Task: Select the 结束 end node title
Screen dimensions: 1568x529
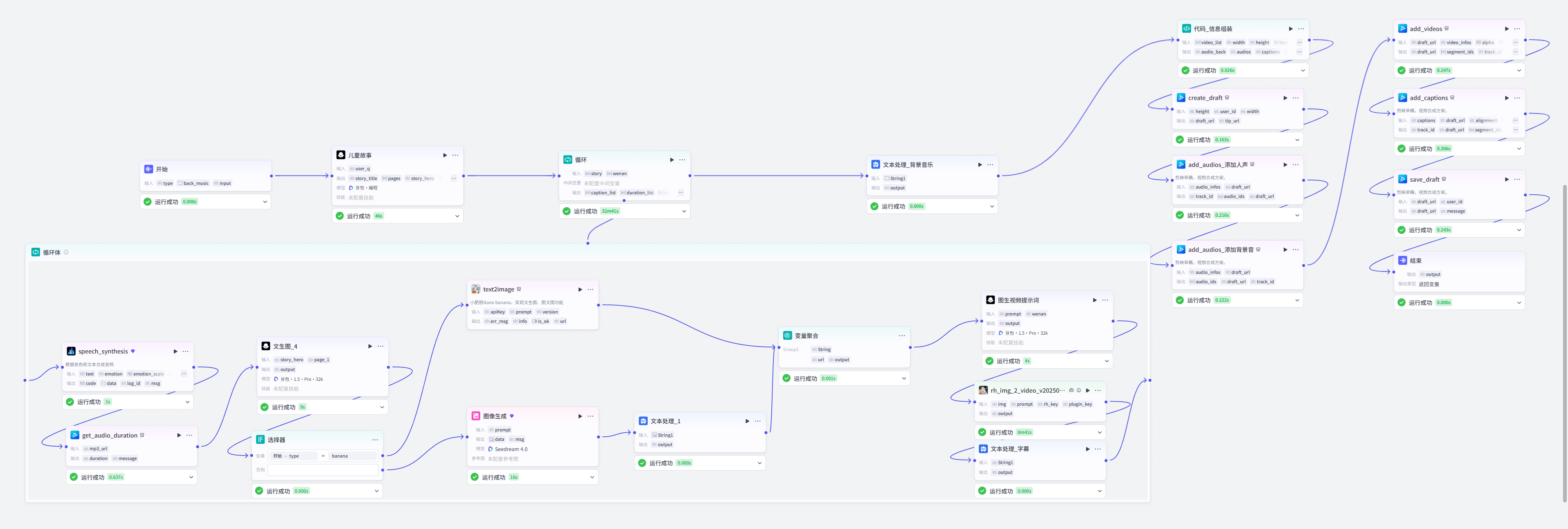Action: click(x=1416, y=260)
